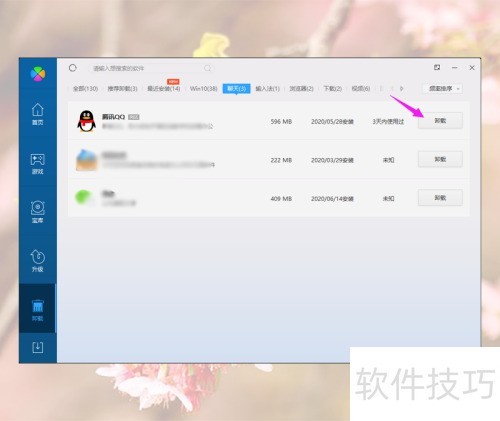500x421 pixels.
Task: Select the Uninstall (卸载) sidebar icon
Action: (x=37, y=310)
